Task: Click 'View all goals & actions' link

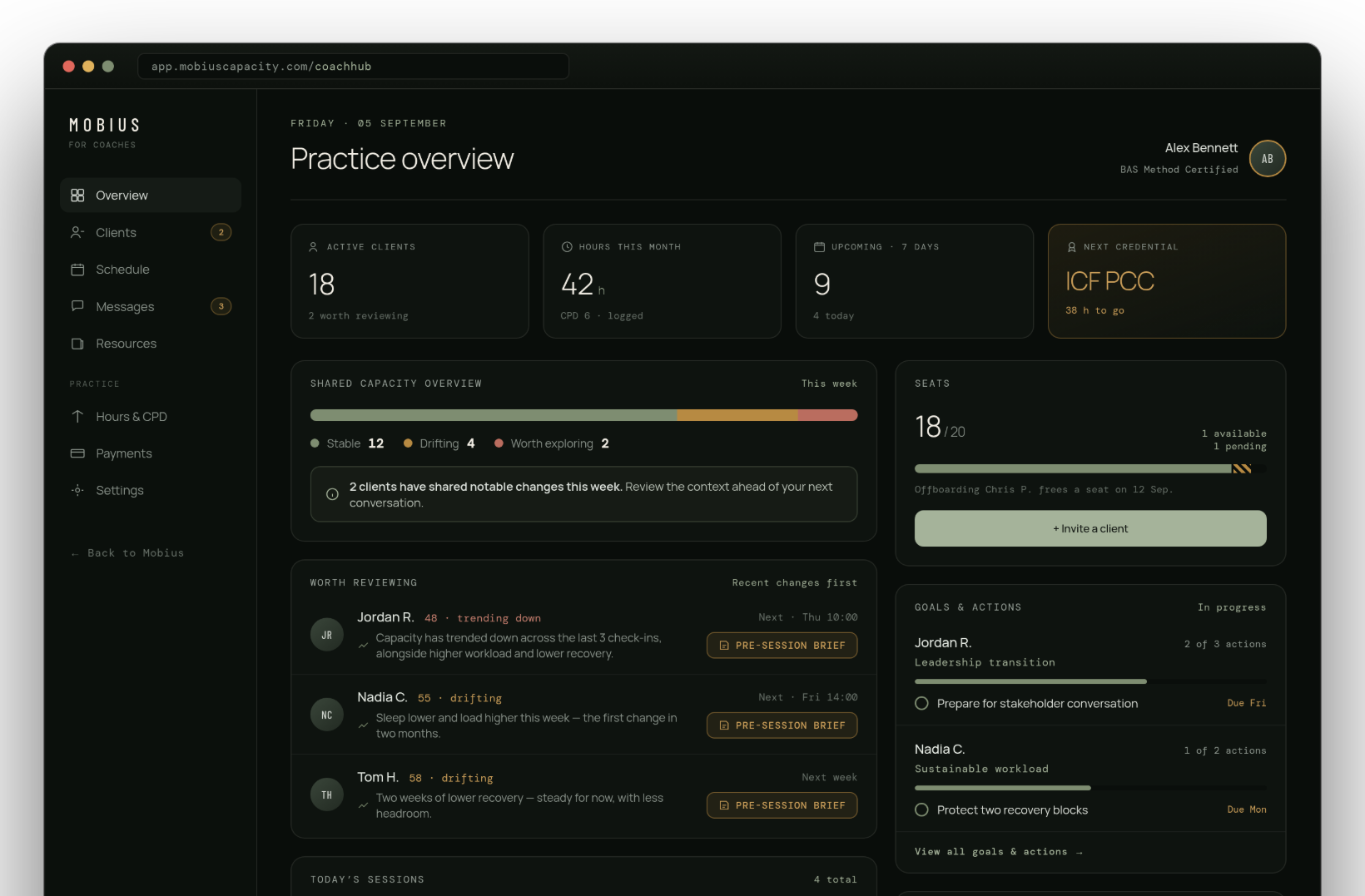Action: (999, 852)
